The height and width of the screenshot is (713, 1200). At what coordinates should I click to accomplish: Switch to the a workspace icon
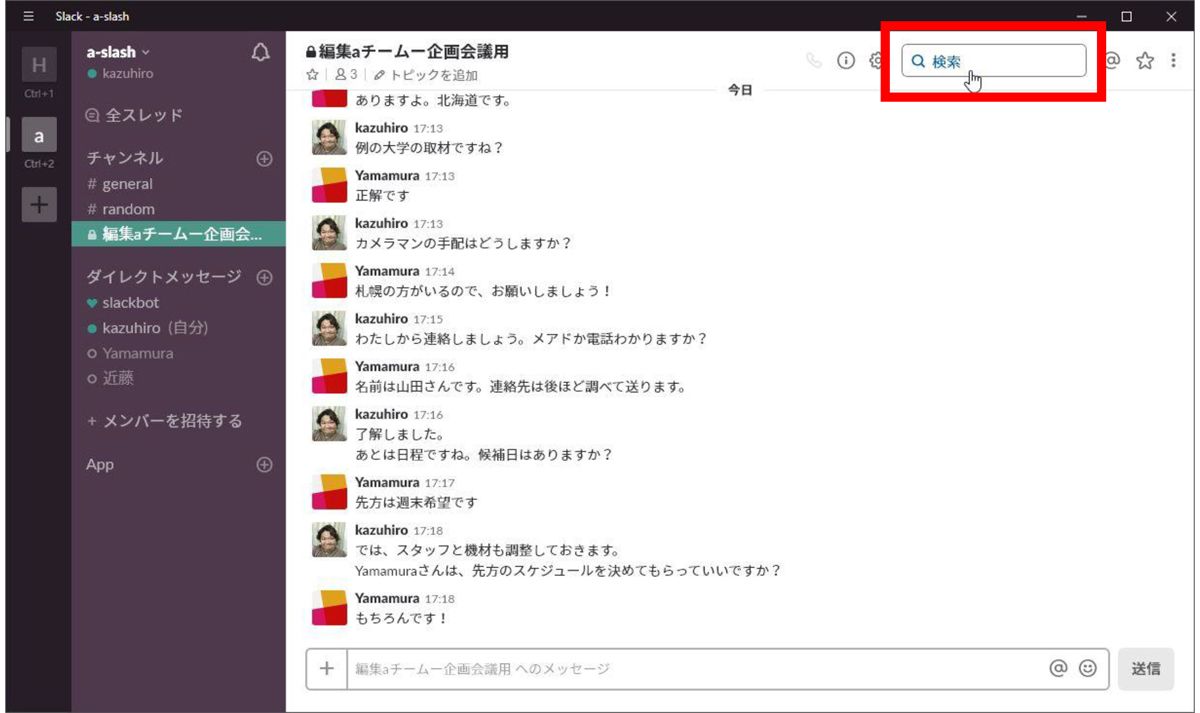39,135
